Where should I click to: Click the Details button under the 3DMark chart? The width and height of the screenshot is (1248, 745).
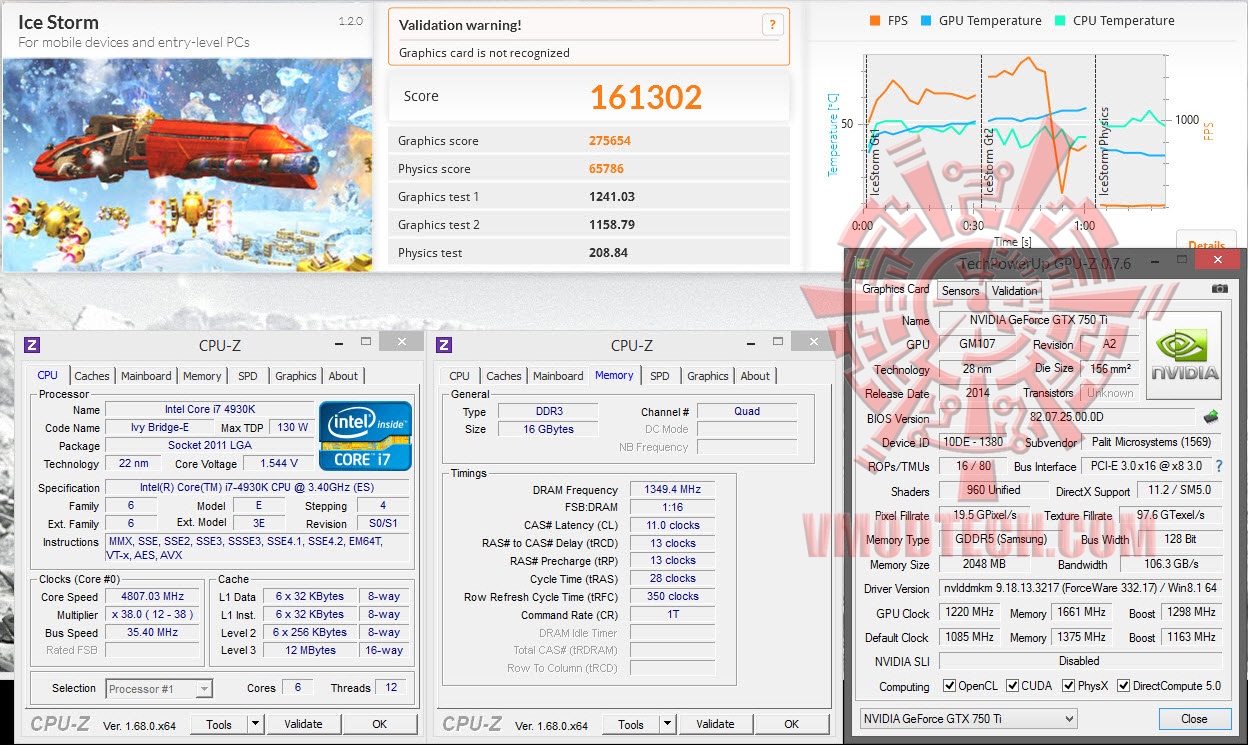1206,244
